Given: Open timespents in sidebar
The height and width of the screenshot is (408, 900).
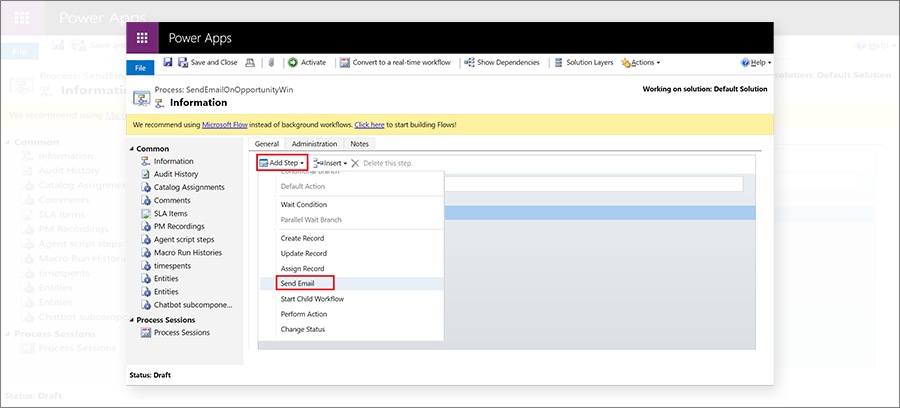Looking at the screenshot, I should 172,266.
